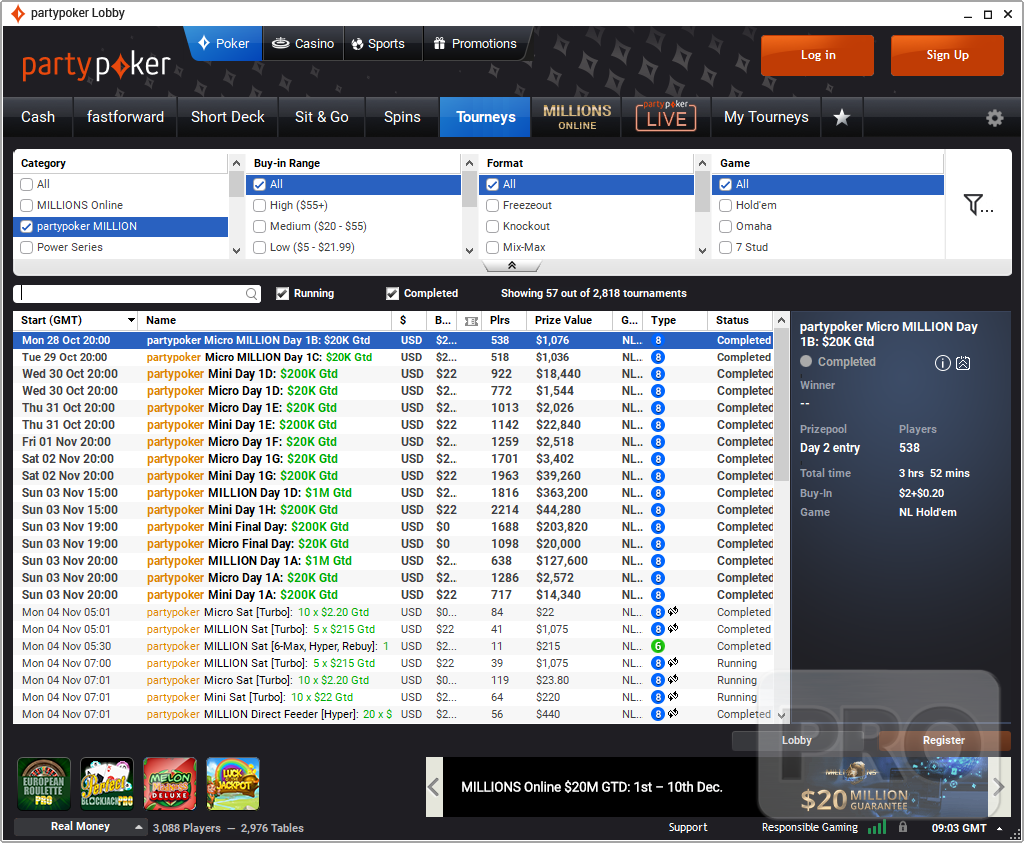Open advanced filter funnel icon
Viewport: 1024px width, 843px height.
click(x=978, y=204)
